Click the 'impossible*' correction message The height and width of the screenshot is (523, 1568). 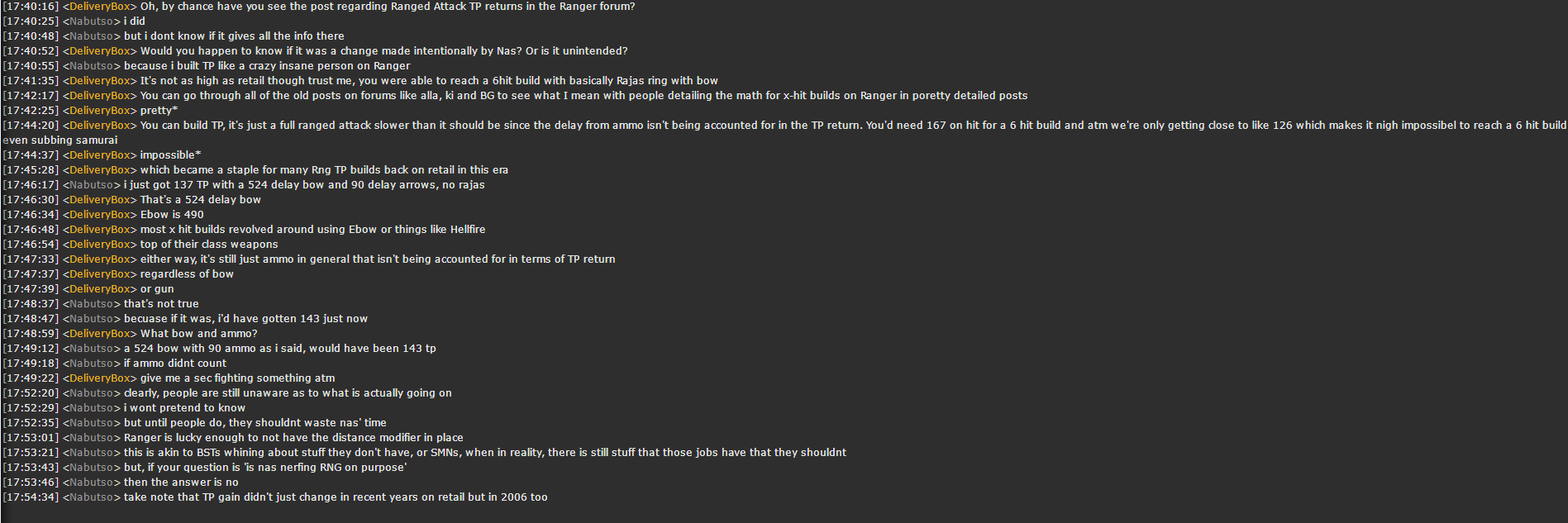pyautogui.click(x=170, y=155)
